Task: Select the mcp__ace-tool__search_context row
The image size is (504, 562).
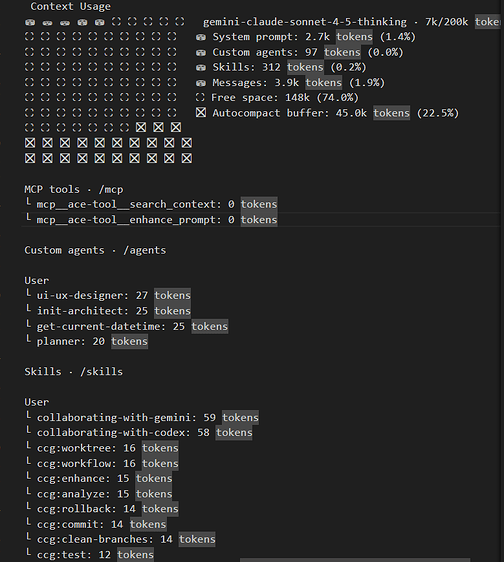Action: [151, 204]
